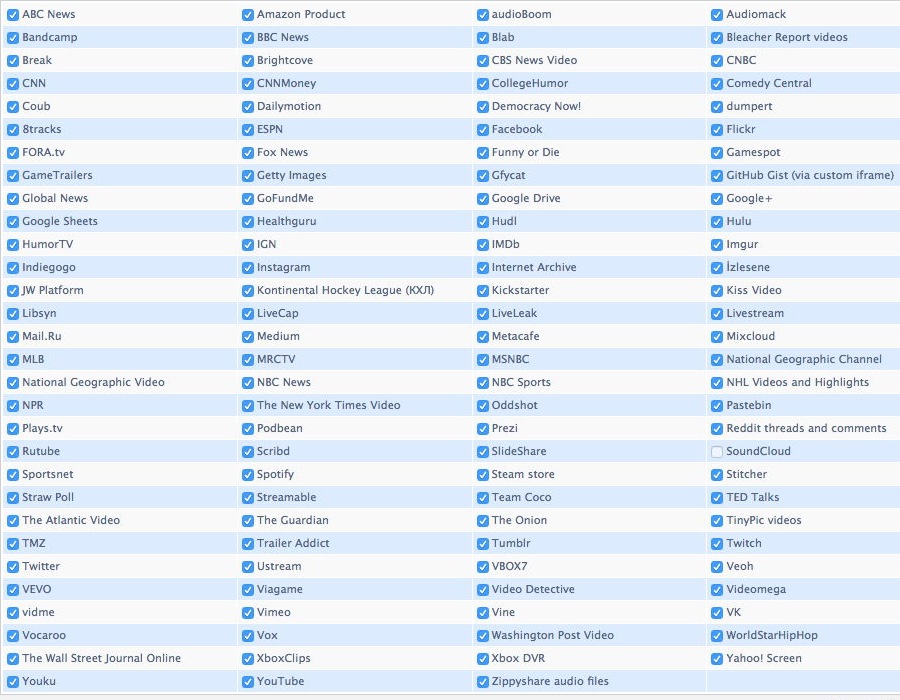Image resolution: width=900 pixels, height=700 pixels.
Task: Select the Bleacher Report videos label
Action: point(787,37)
